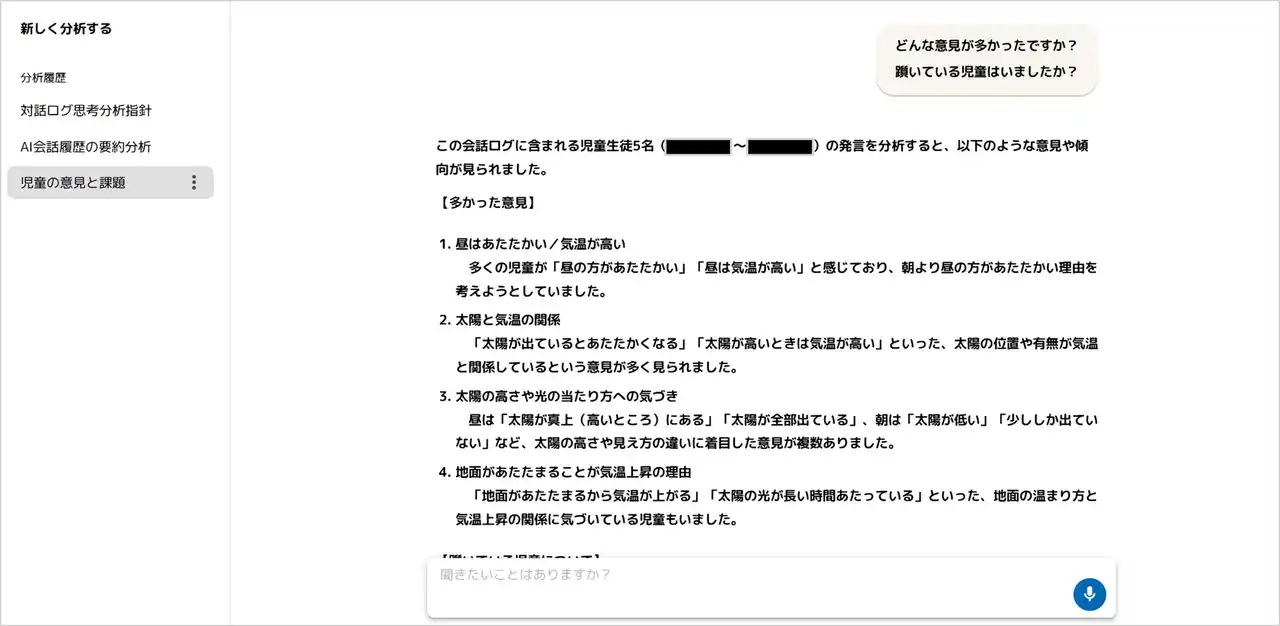Click the heading 太陽と気温の関係
The image size is (1280, 626).
pyautogui.click(x=508, y=320)
